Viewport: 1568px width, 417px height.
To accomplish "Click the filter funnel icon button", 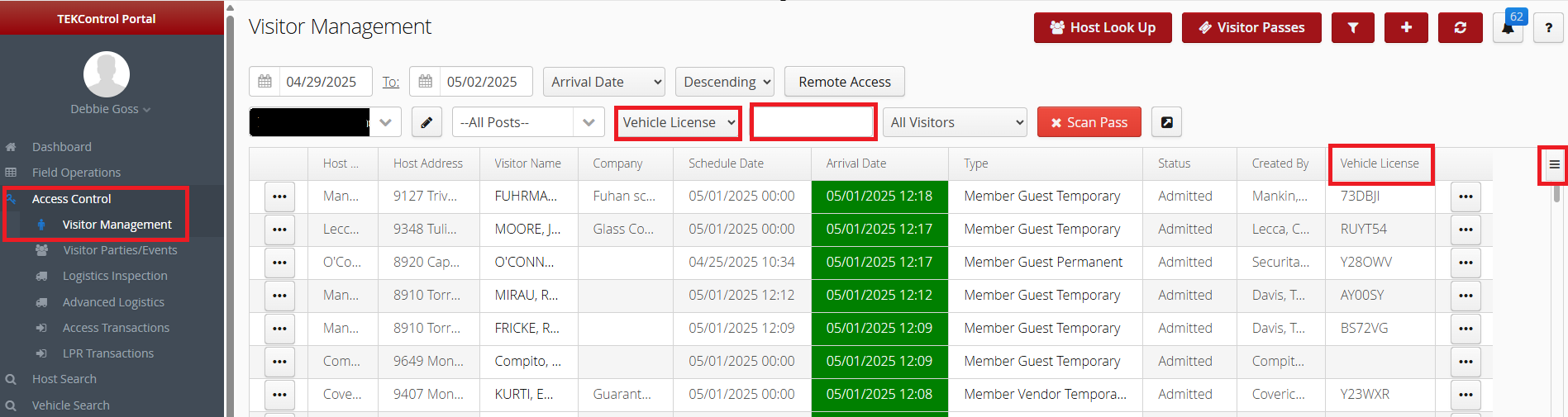I will coord(1353,27).
